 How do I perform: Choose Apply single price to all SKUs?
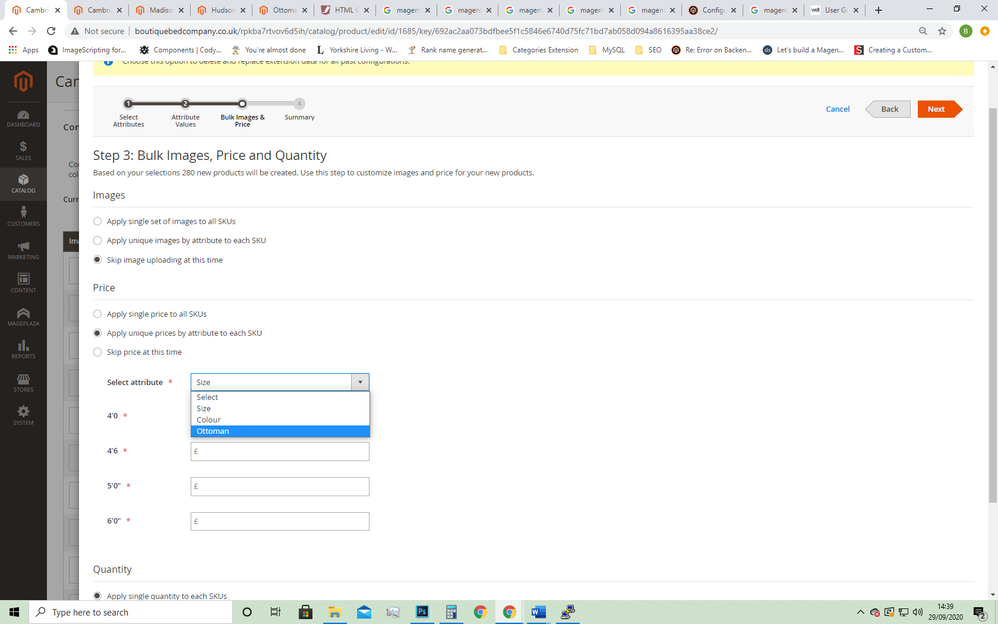click(98, 314)
